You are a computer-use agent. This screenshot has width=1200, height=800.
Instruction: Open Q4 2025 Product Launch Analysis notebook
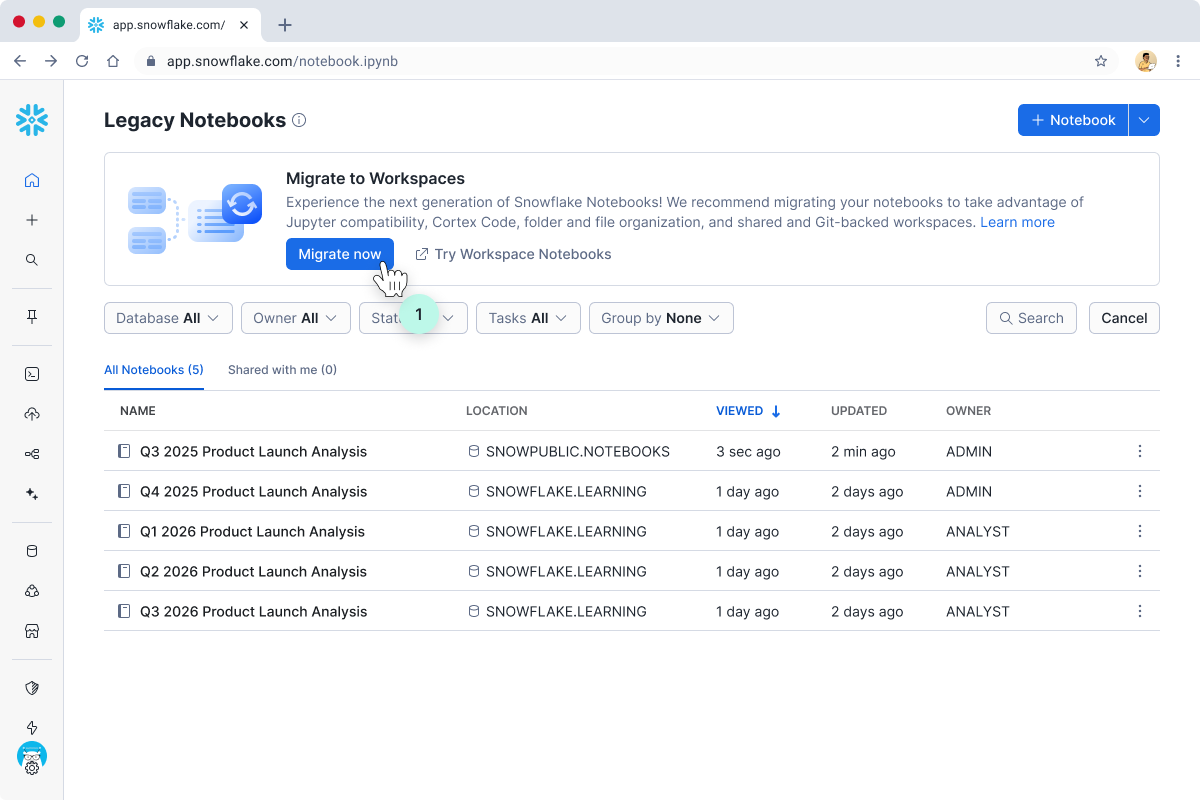pyautogui.click(x=253, y=491)
